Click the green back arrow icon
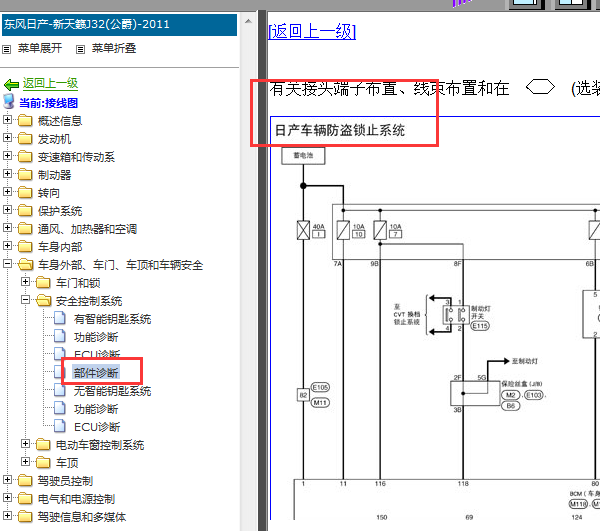This screenshot has height=531, width=600. (11, 84)
